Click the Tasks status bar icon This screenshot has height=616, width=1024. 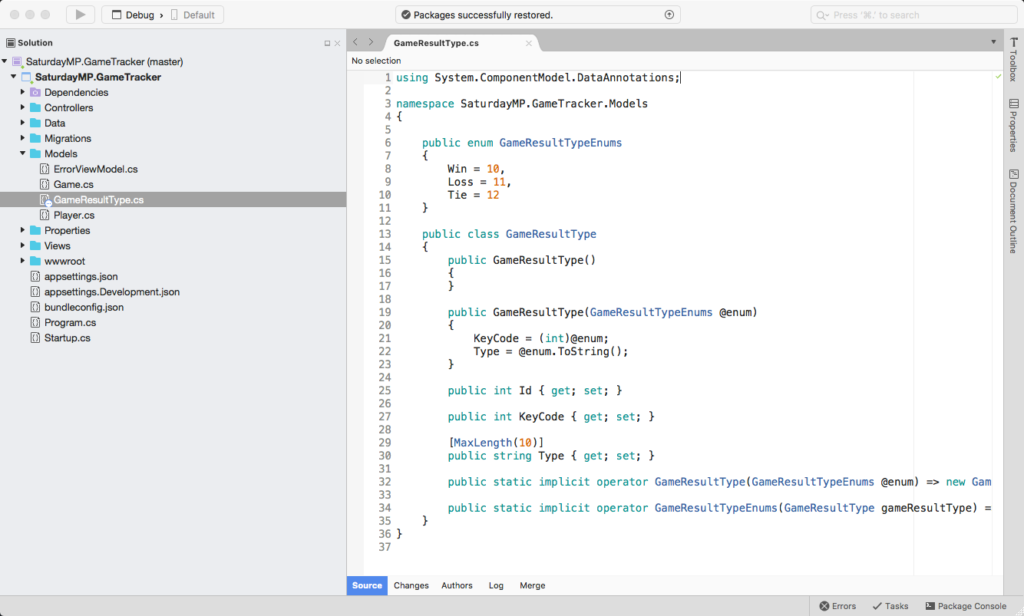click(889, 605)
